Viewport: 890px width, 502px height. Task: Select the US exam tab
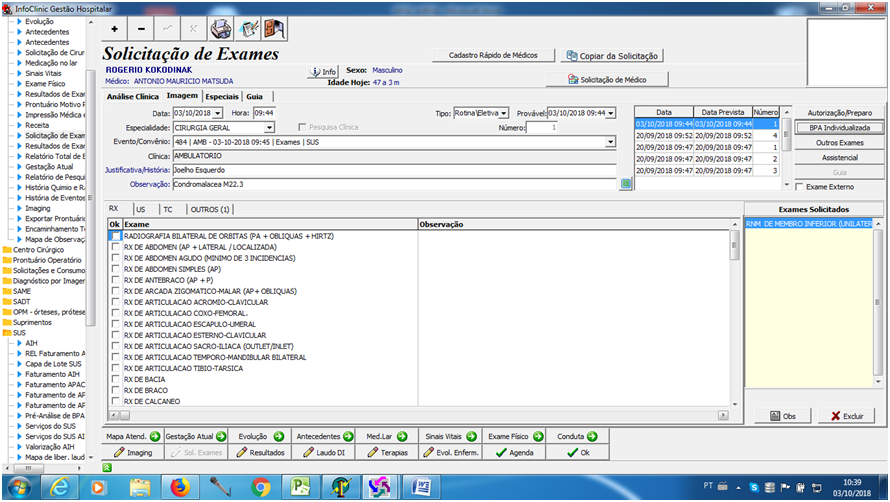coord(141,209)
